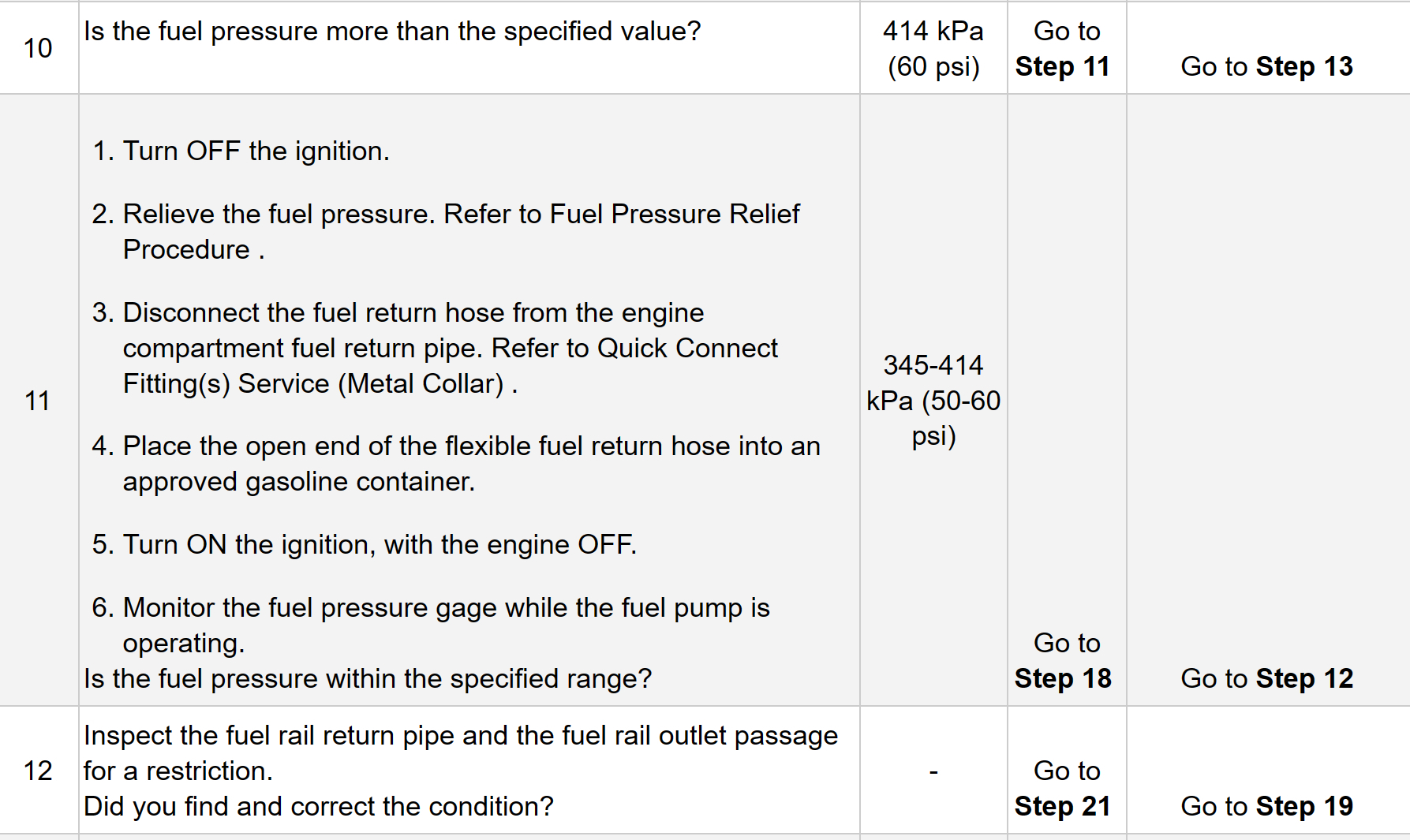Click "Is the fuel pressure within the specified range?"
Image resolution: width=1410 pixels, height=840 pixels.
click(368, 678)
